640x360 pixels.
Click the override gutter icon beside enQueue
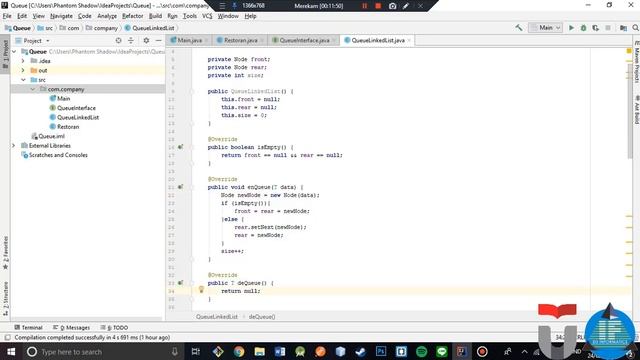pos(180,187)
